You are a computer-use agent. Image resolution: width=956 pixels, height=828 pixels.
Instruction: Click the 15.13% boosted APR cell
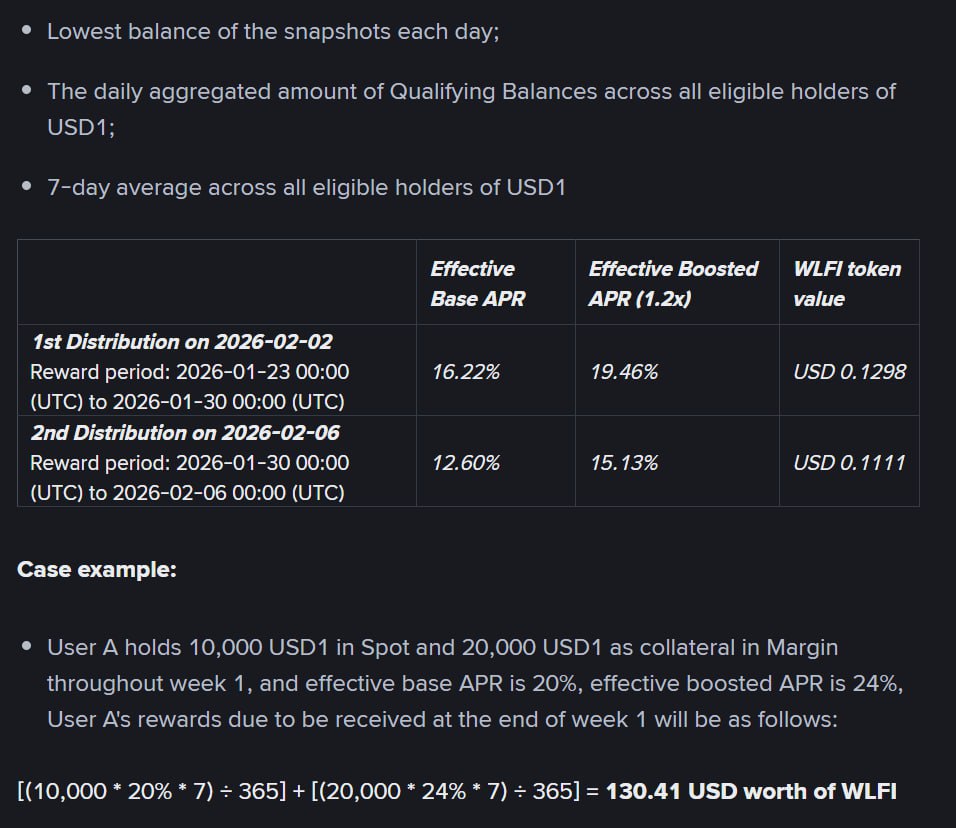click(x=624, y=463)
